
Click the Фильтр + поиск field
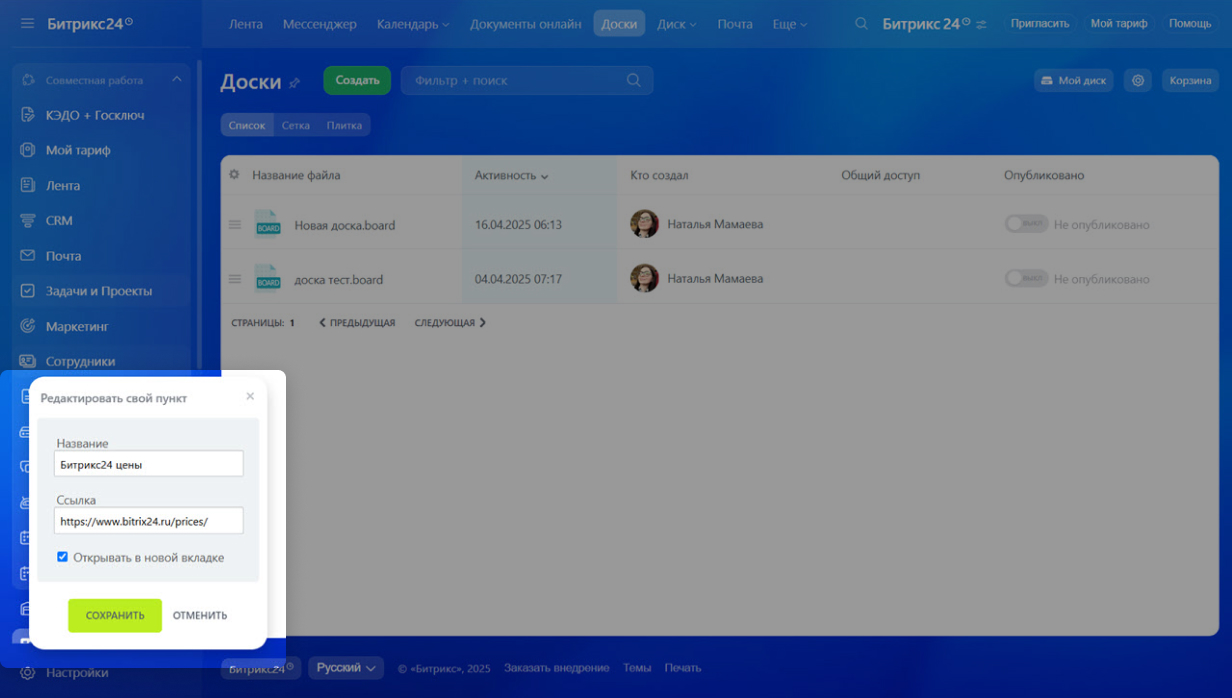point(527,80)
